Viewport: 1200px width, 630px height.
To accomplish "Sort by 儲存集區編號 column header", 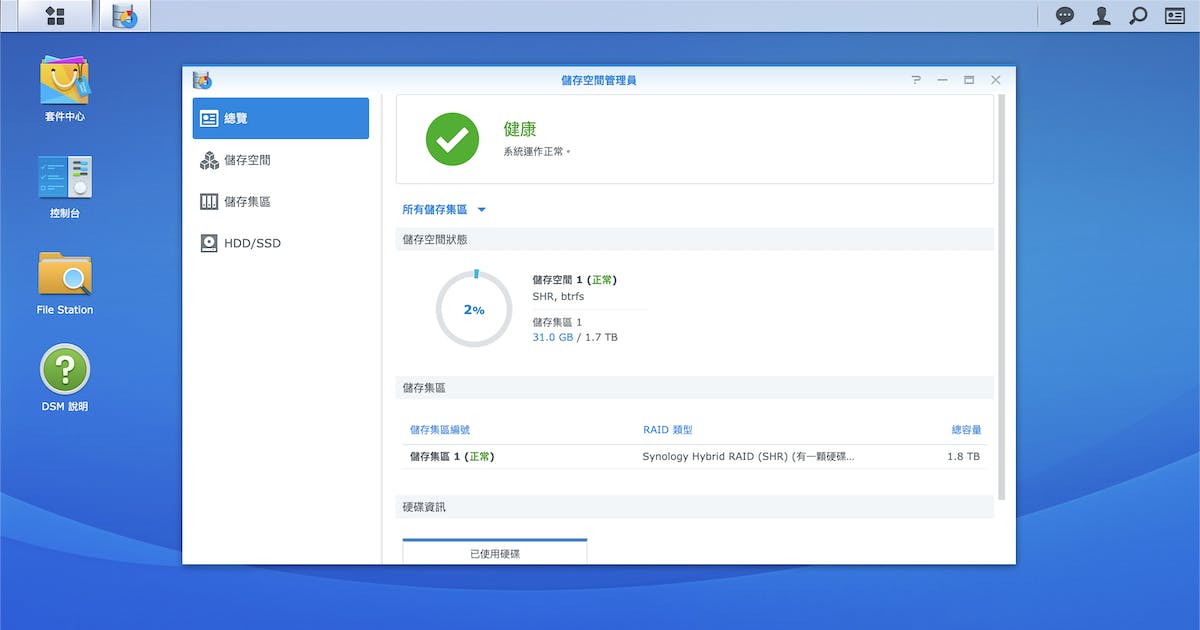I will tap(440, 430).
